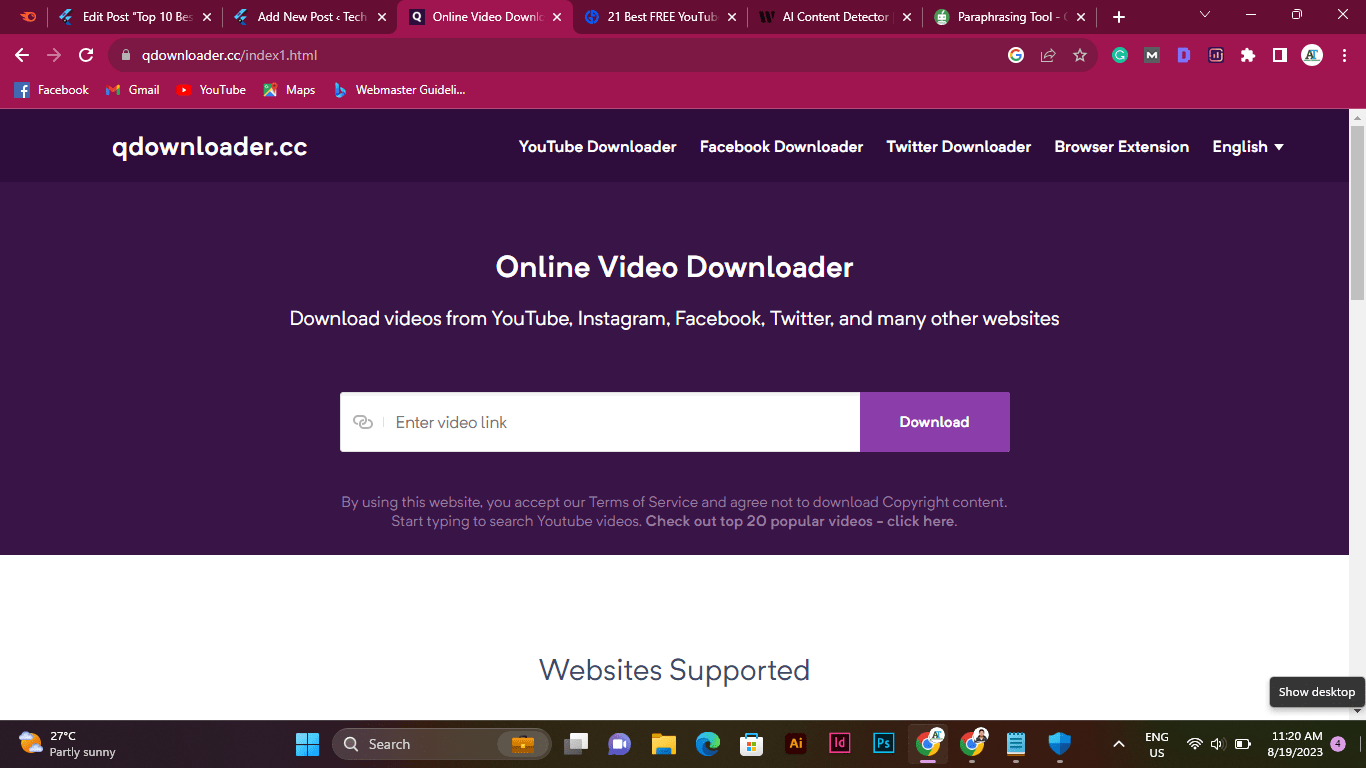Switch to the Paraphrasing Tool tab
This screenshot has width=1366, height=768.
[1010, 17]
